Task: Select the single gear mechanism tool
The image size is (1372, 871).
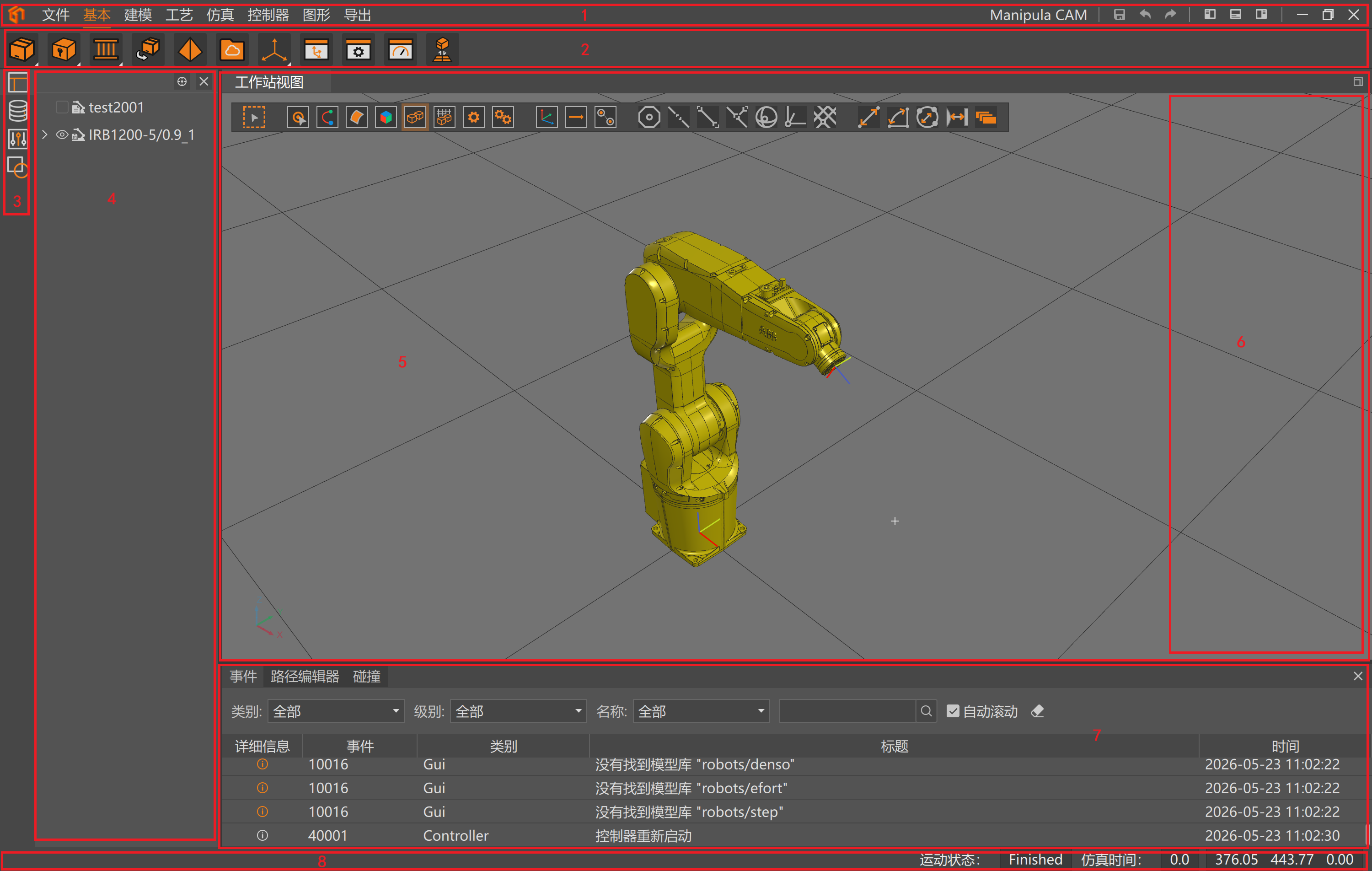Action: pos(473,118)
